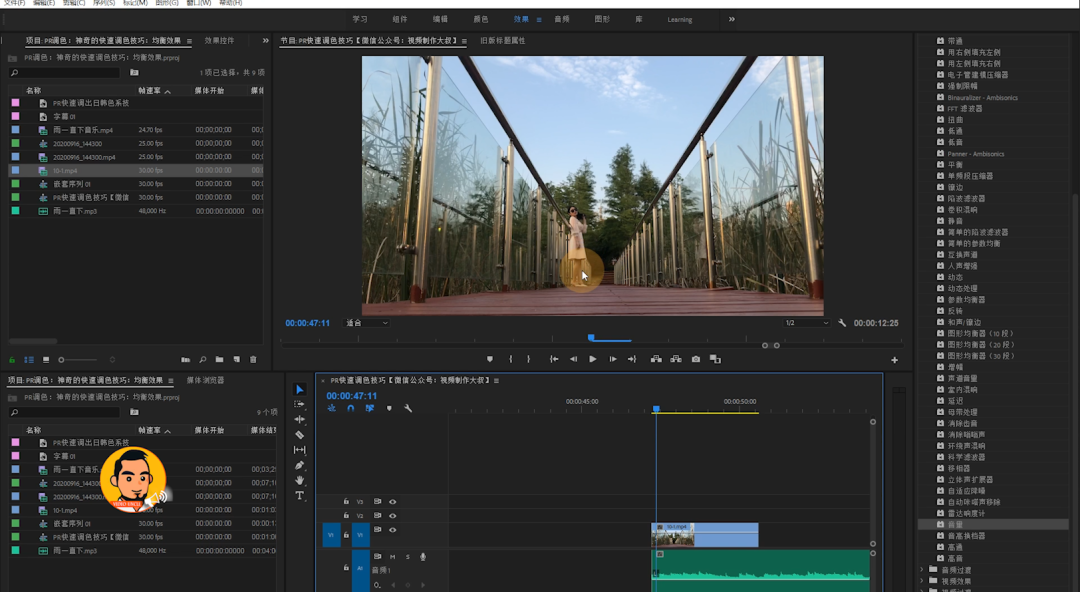Screen dimensions: 1080x592
Task: Switch to 颜色 workspace
Action: point(481,19)
